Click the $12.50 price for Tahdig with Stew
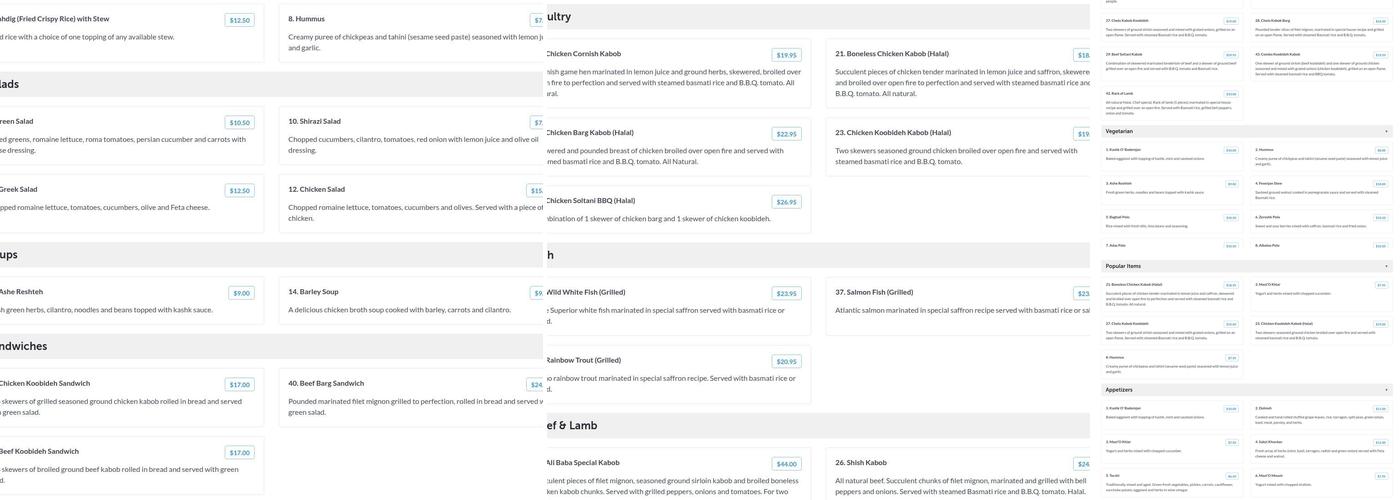This screenshot has width=1400, height=500. pos(240,20)
